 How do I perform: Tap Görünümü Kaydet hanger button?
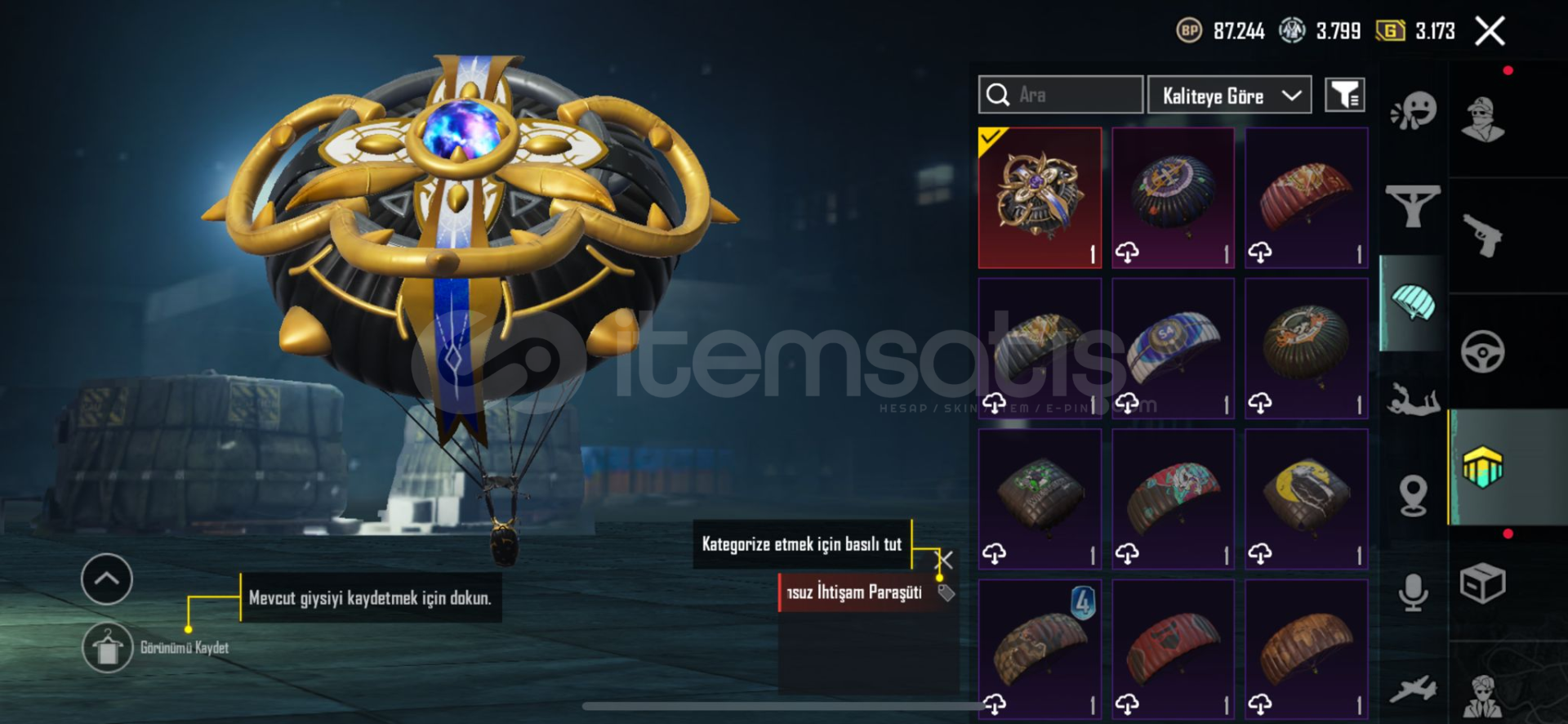pyautogui.click(x=107, y=648)
